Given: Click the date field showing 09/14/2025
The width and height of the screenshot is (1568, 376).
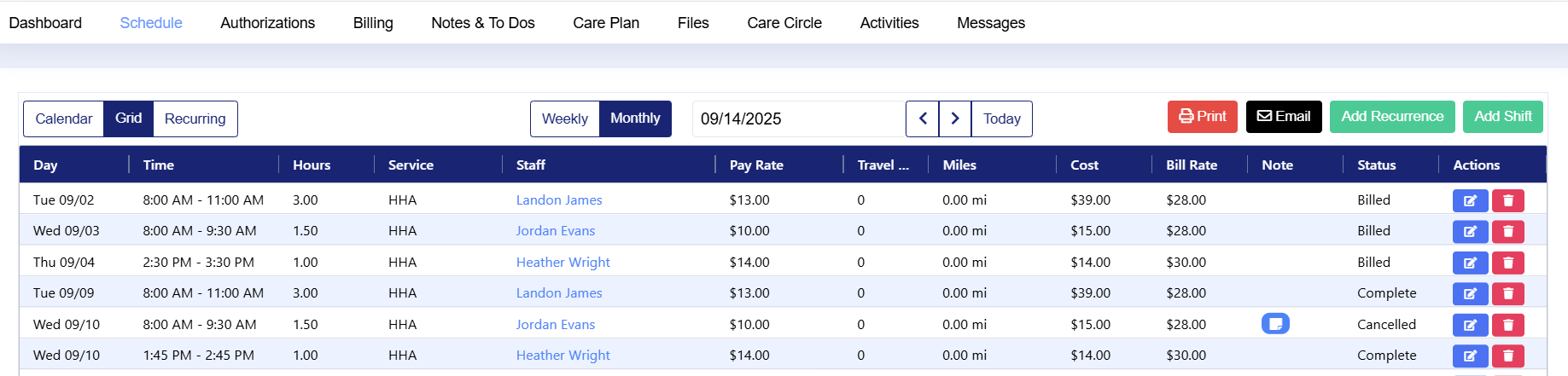Looking at the screenshot, I should point(798,119).
